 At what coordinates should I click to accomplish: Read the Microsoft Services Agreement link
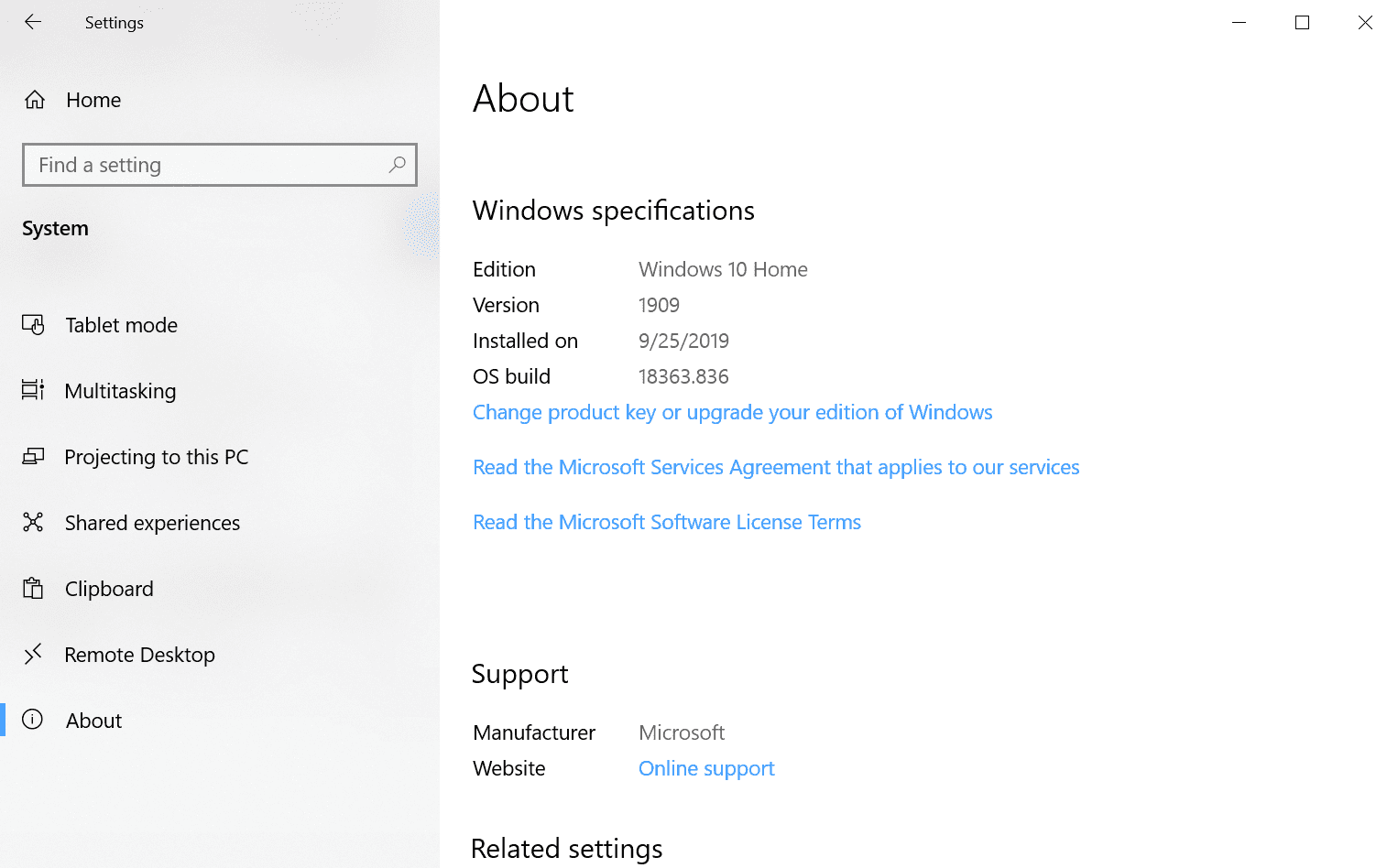coord(776,467)
